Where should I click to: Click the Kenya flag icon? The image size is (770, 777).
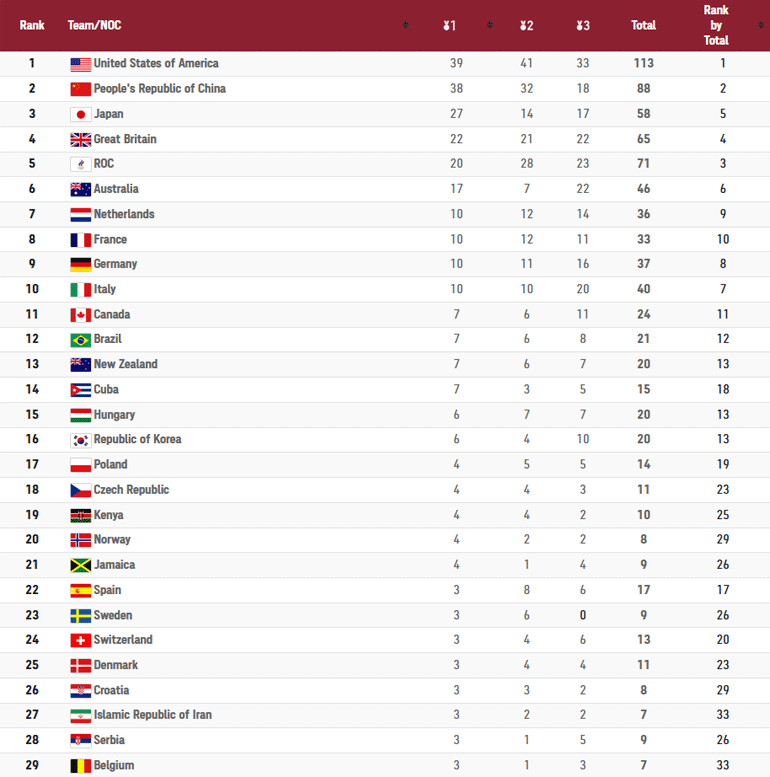pos(81,515)
